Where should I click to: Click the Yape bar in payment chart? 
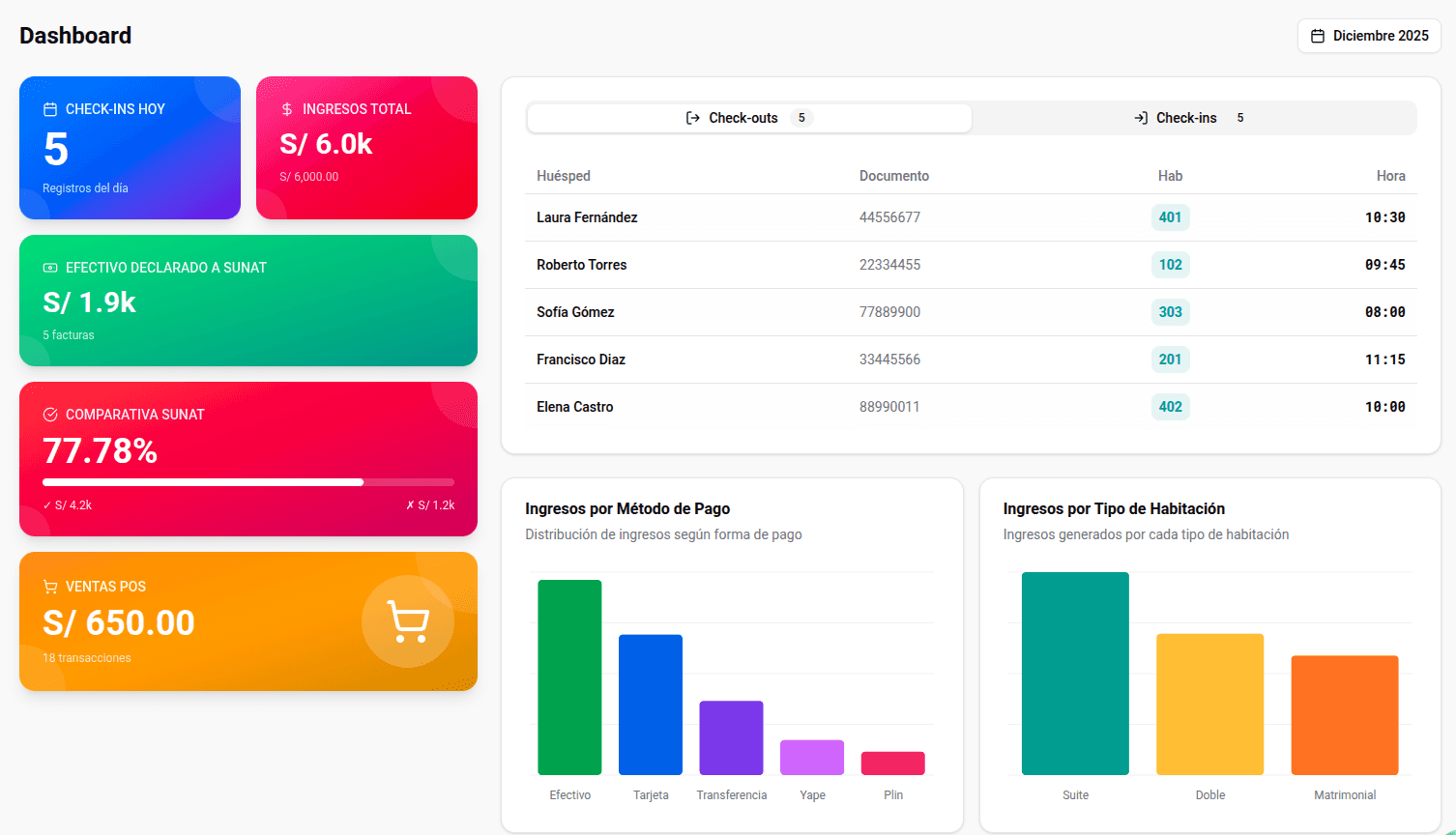[811, 758]
